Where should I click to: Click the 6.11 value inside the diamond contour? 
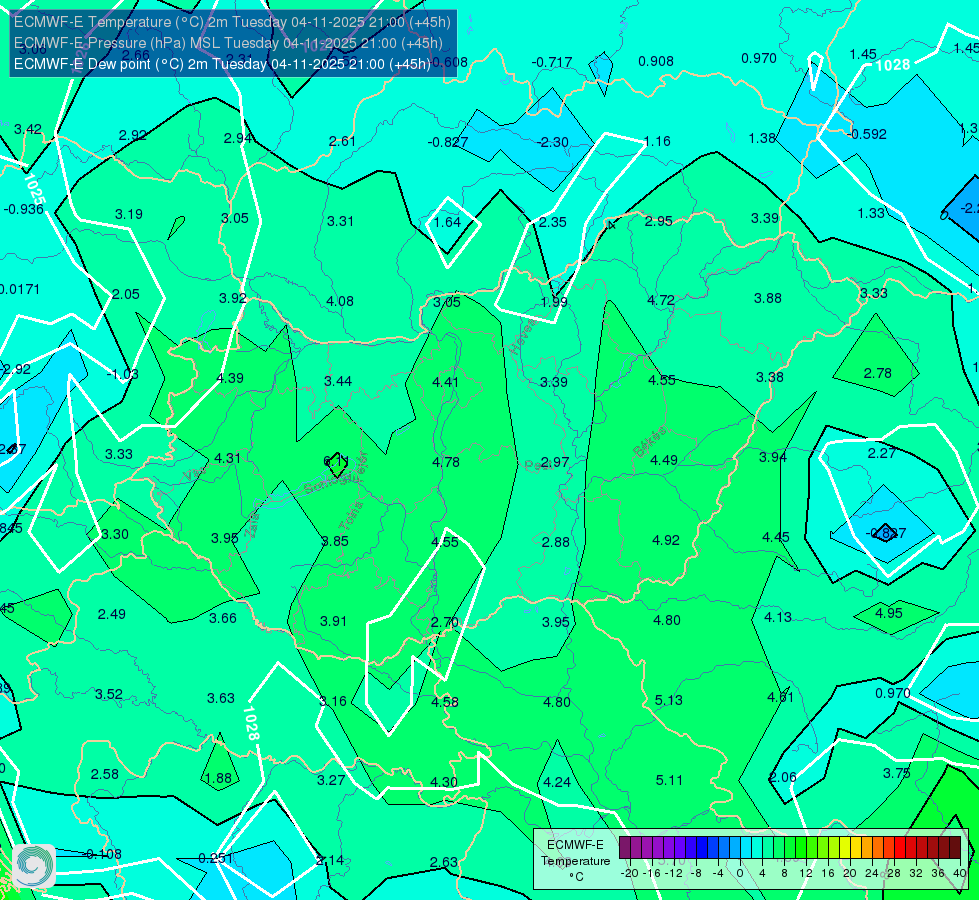(336, 461)
